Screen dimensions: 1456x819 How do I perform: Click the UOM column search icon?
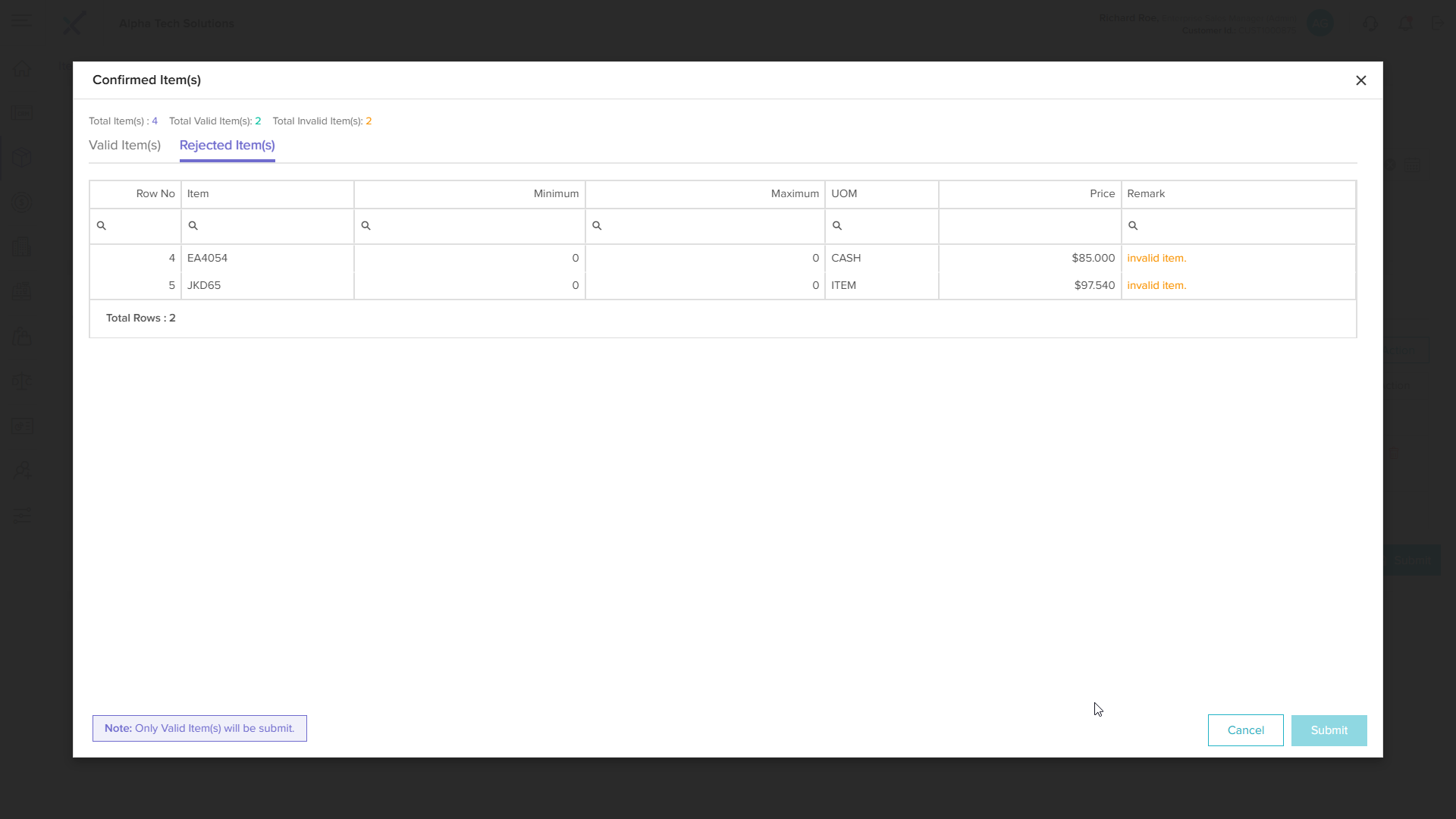[x=837, y=226]
